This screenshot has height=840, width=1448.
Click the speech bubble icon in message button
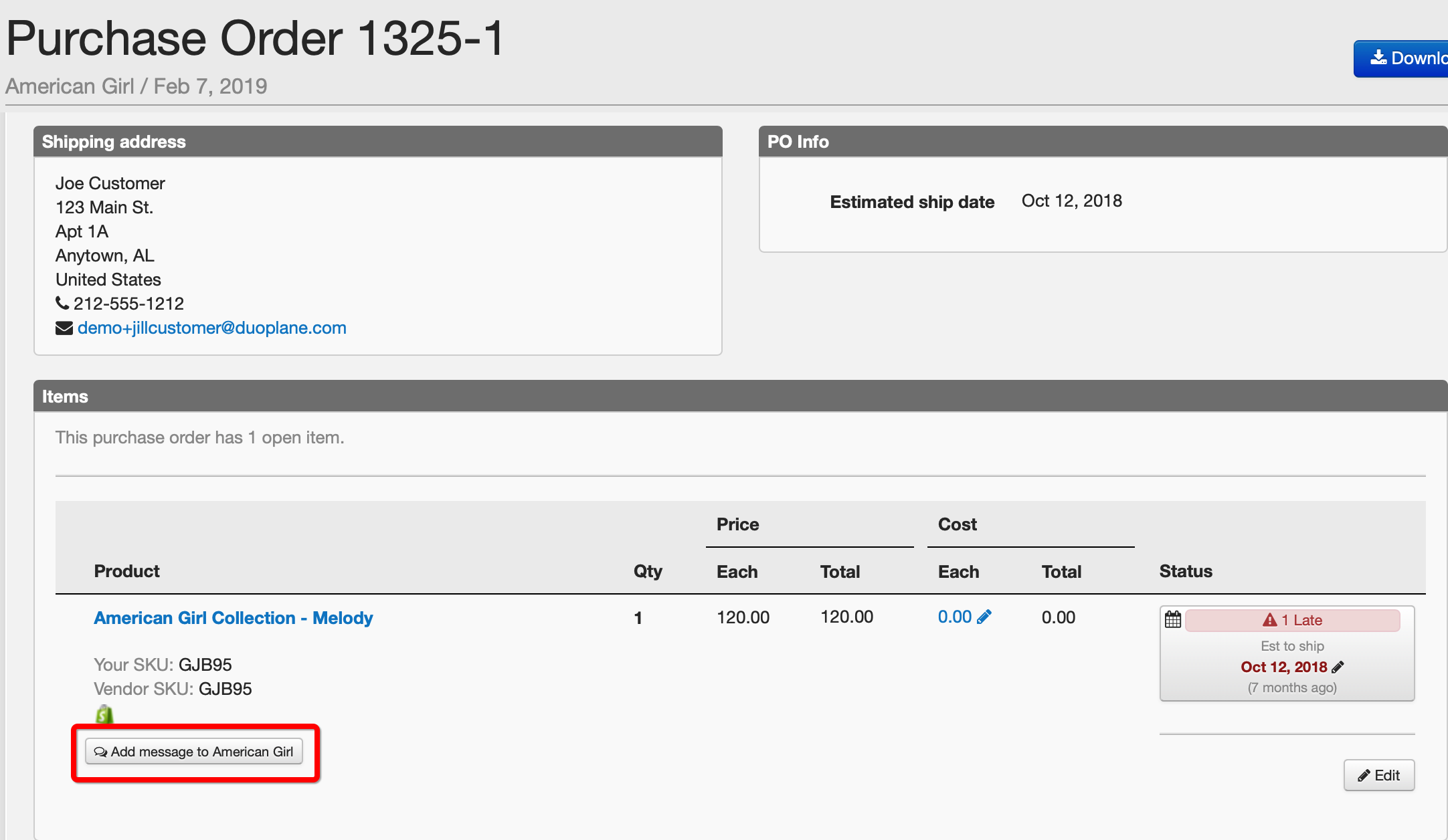(100, 752)
